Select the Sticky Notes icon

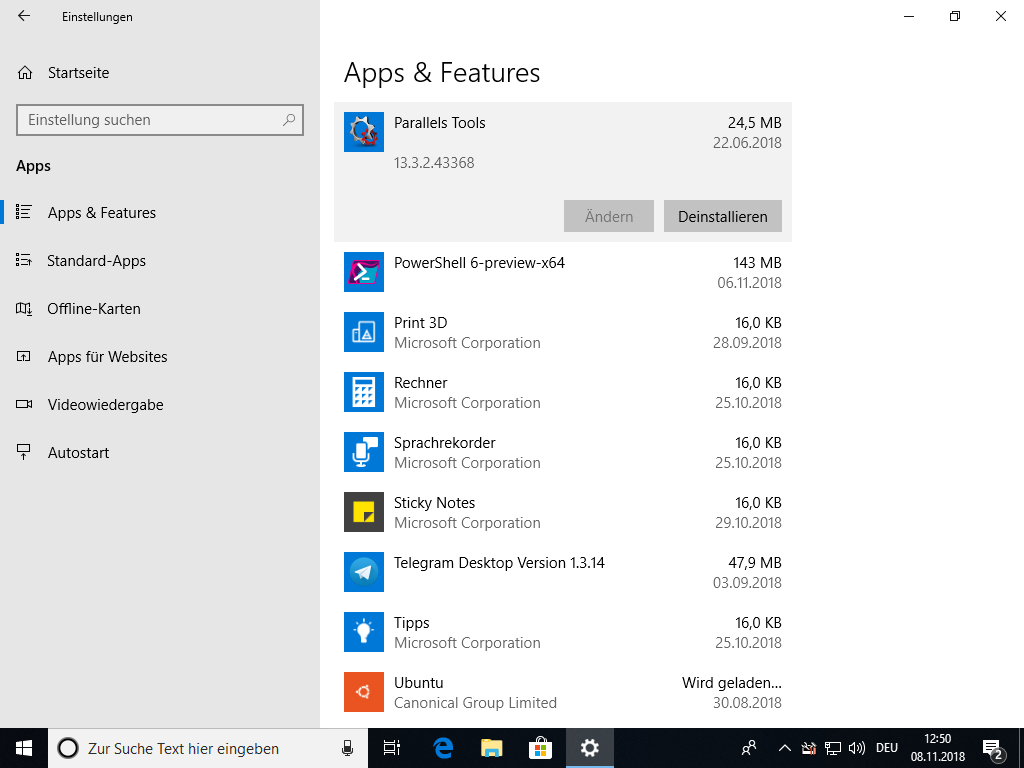[x=363, y=512]
